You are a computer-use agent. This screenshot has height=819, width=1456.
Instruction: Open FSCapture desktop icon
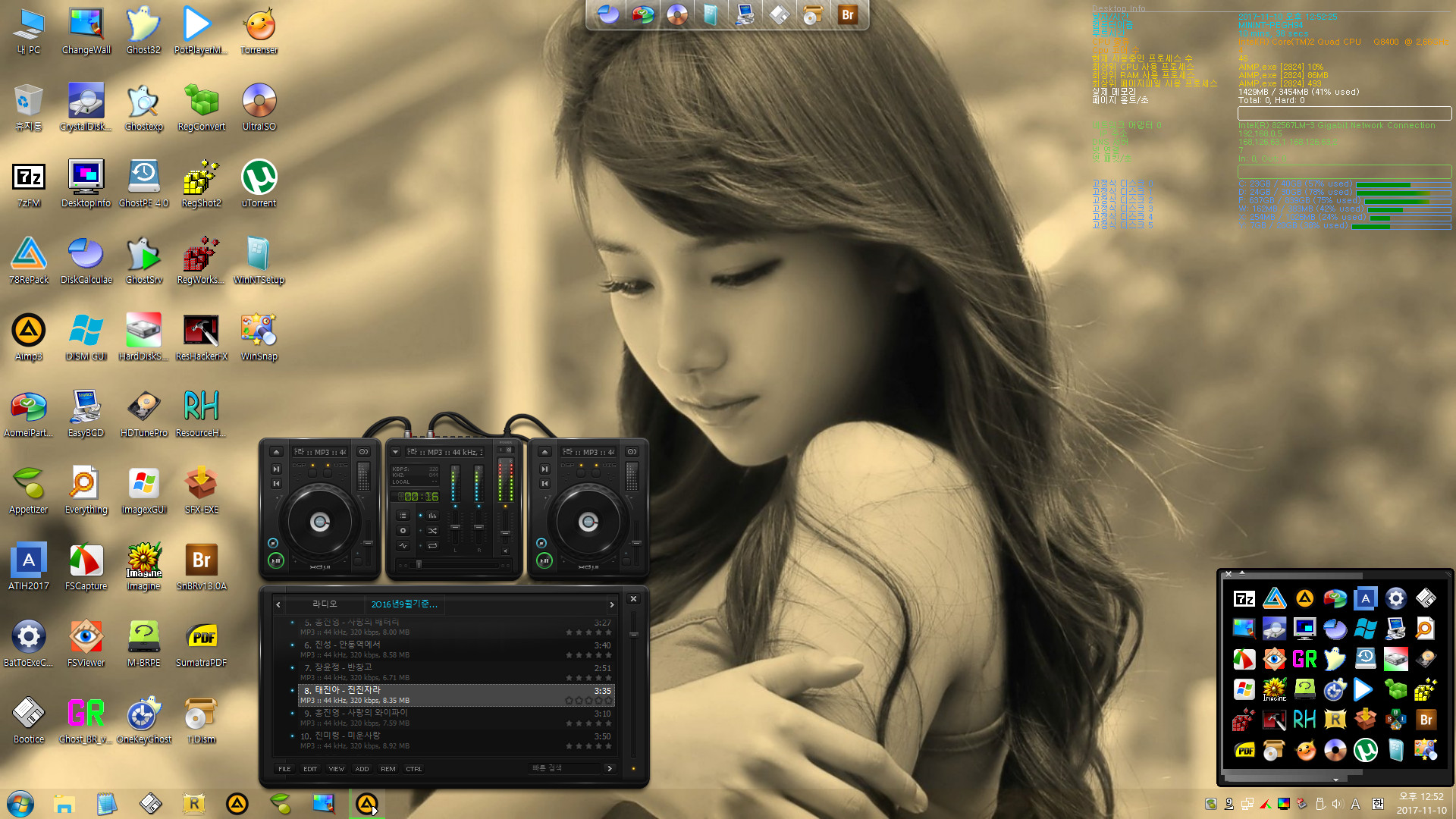point(86,566)
